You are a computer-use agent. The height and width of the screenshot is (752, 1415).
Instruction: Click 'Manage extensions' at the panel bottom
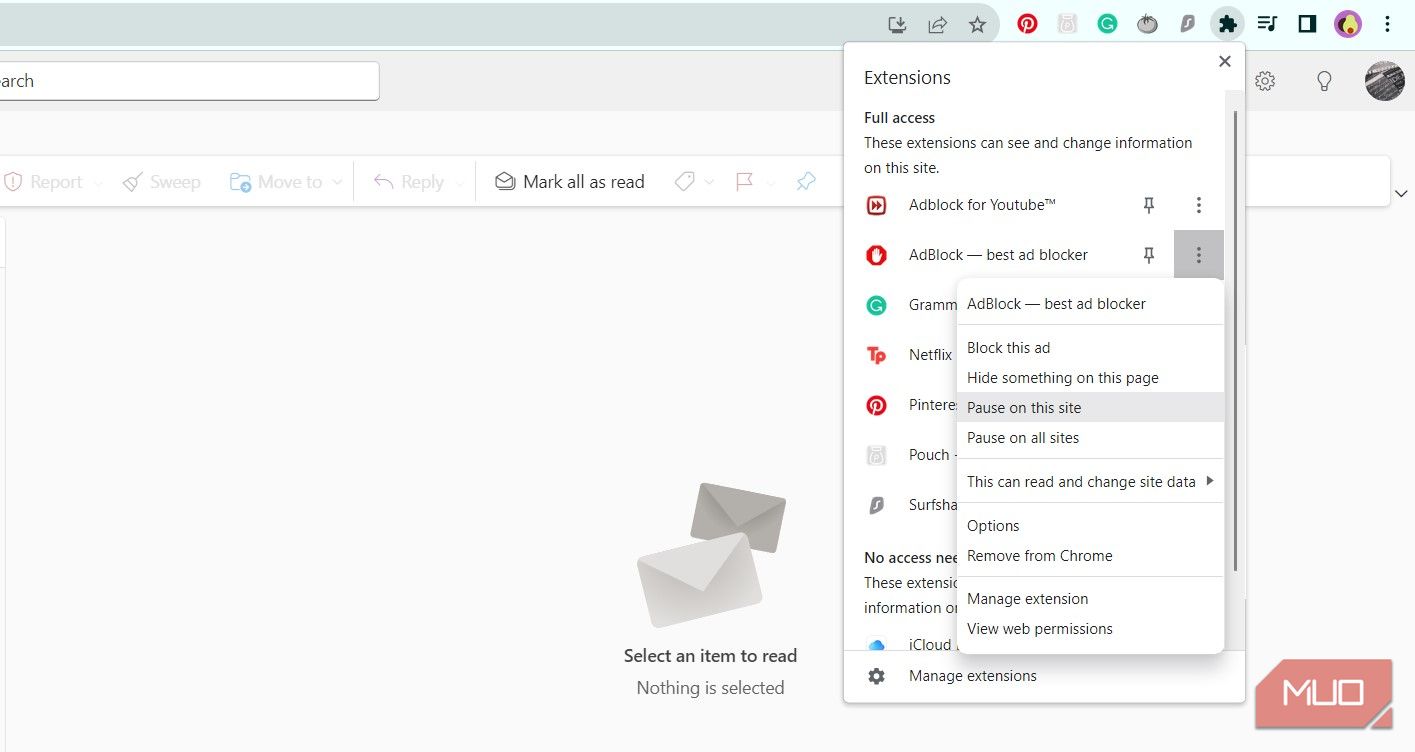point(971,675)
